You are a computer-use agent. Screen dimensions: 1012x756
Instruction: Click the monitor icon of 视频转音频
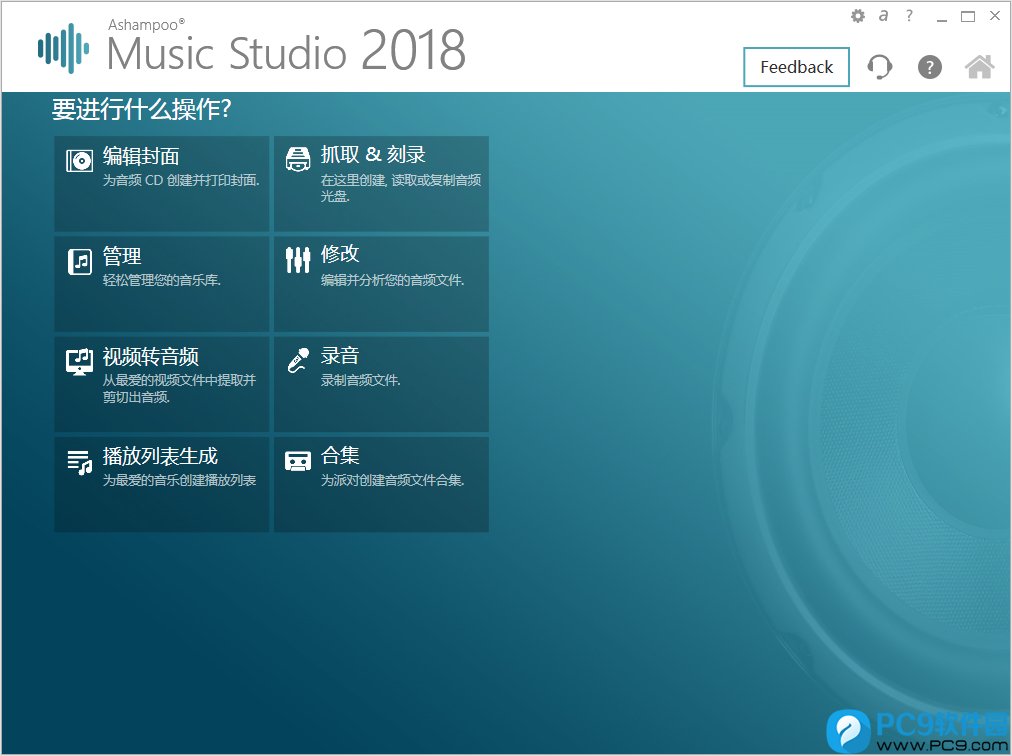click(79, 362)
